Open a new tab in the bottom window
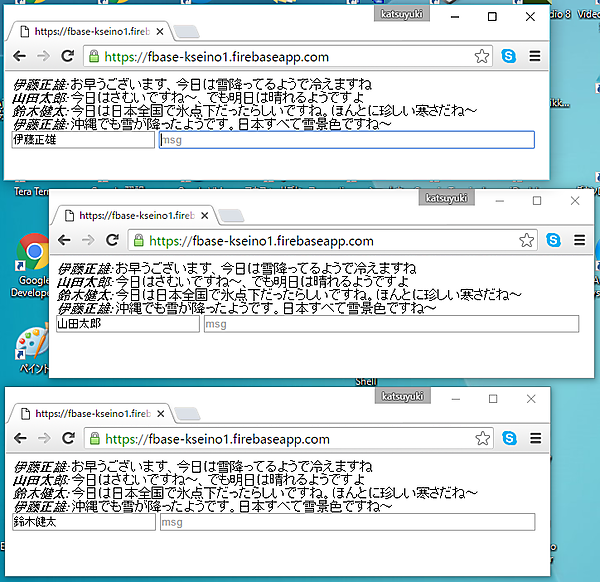Screen dimensions: 600x582 (187, 414)
